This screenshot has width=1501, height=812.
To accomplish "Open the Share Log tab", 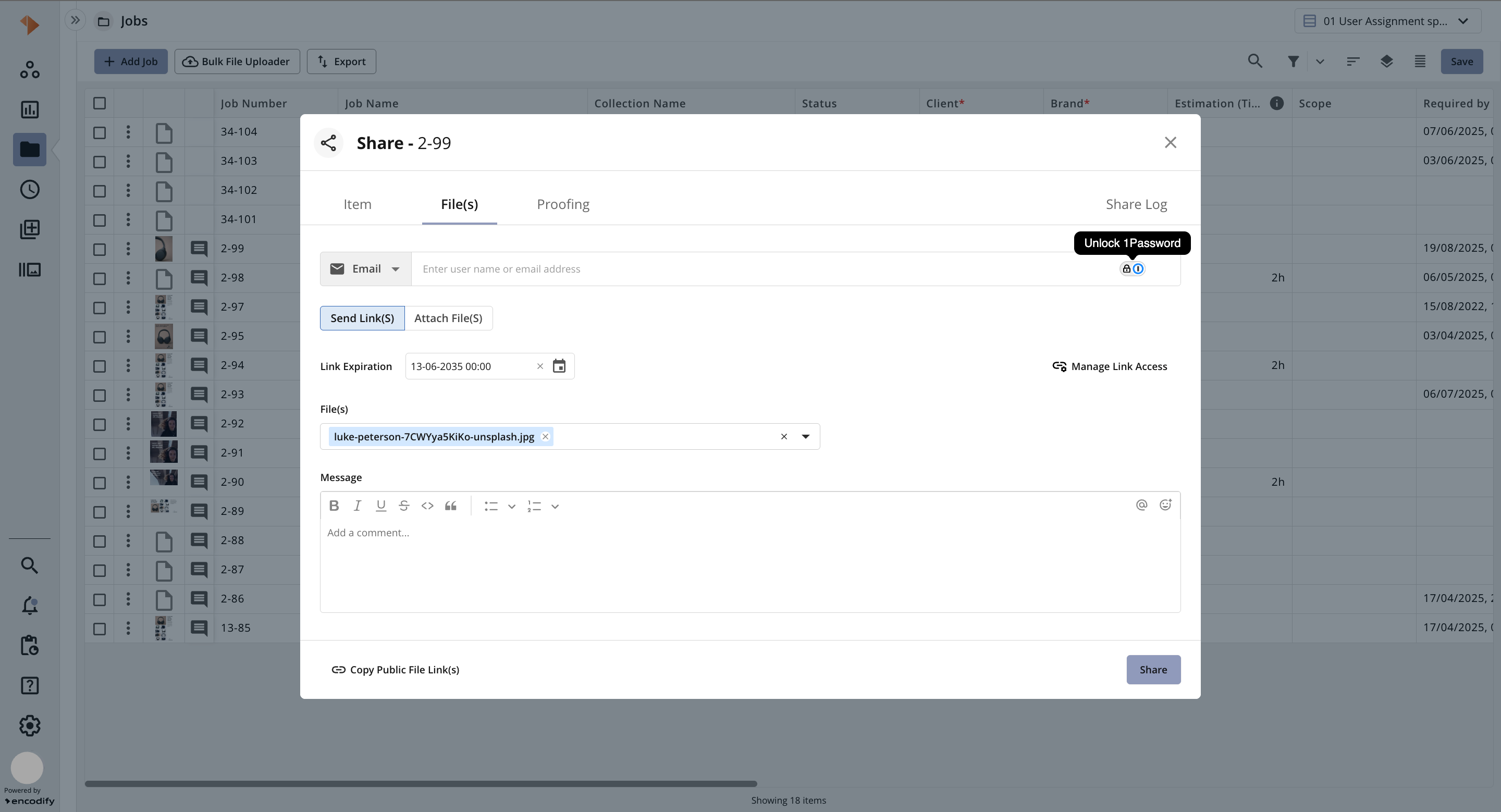I will [1136, 204].
